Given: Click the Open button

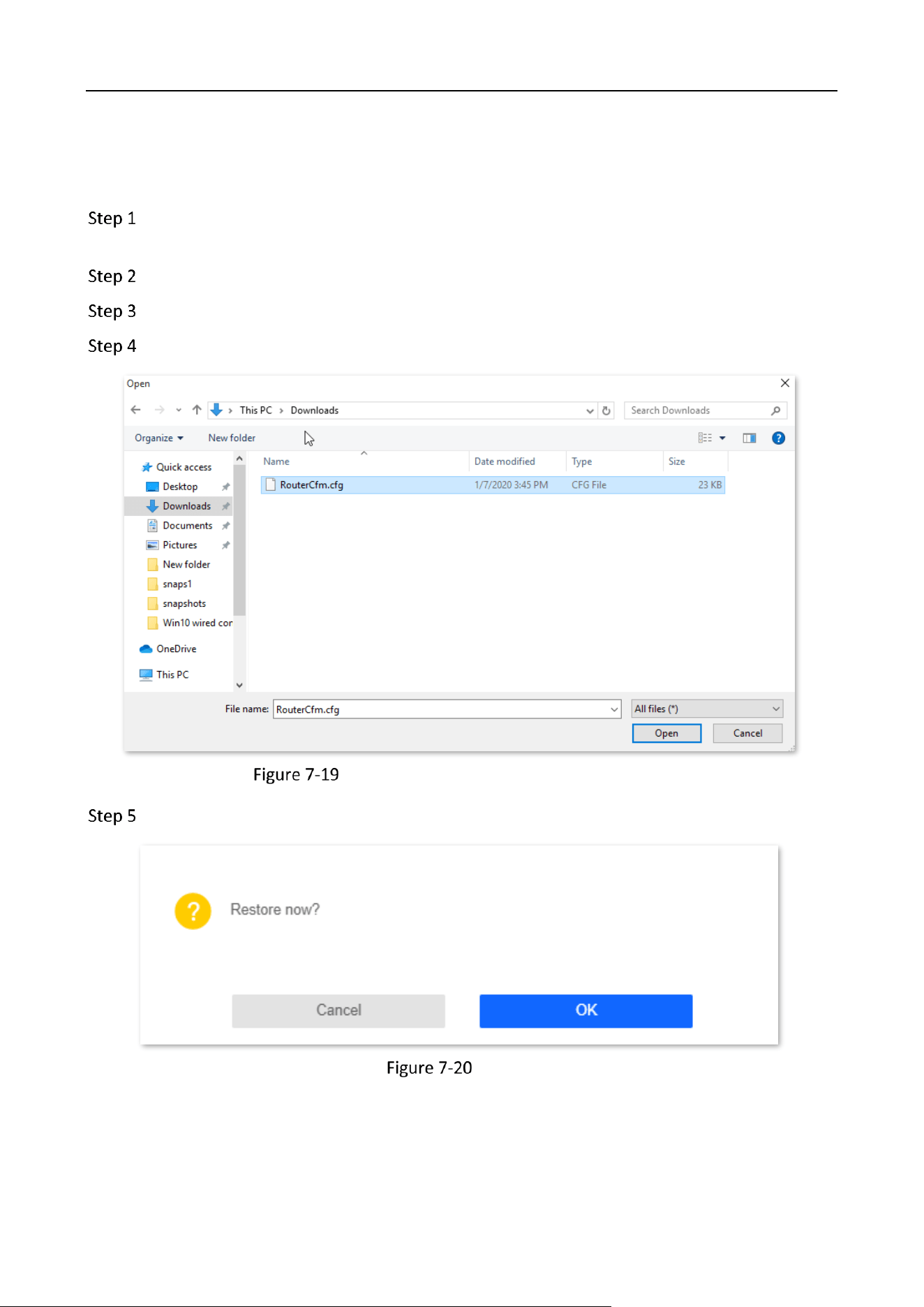Looking at the screenshot, I should tap(666, 733).
